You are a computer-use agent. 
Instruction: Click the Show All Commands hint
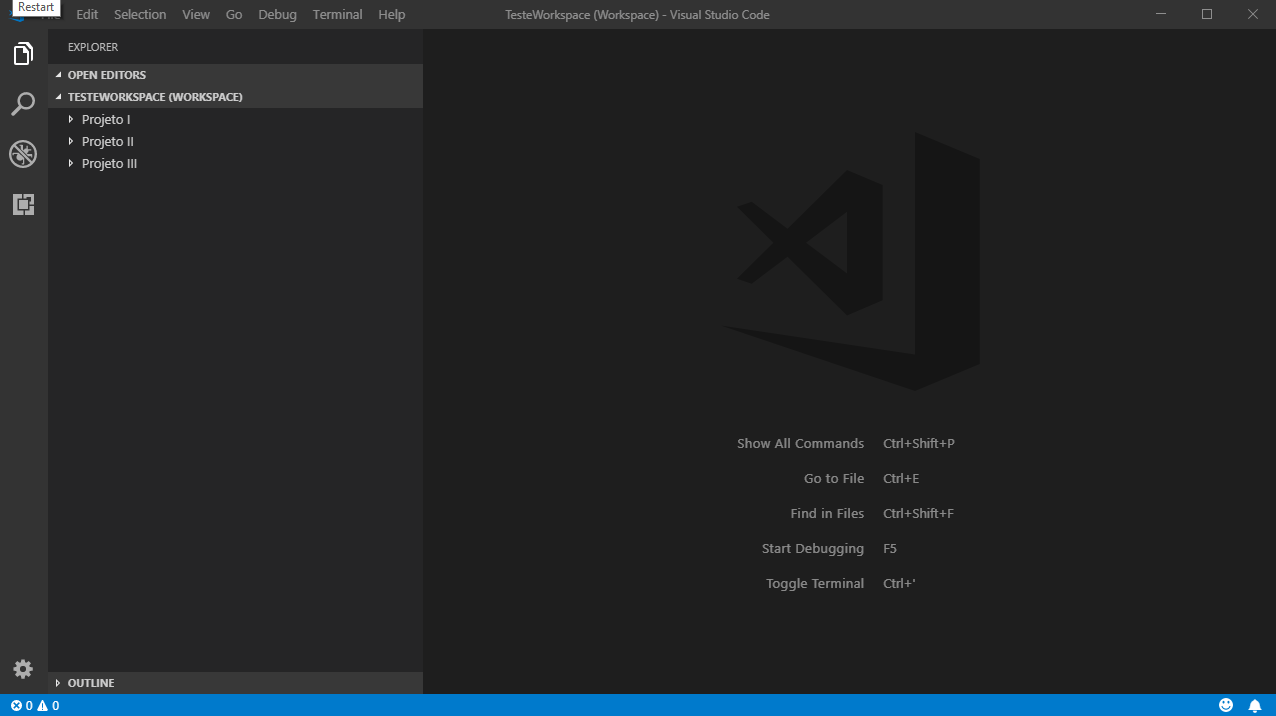pos(800,443)
